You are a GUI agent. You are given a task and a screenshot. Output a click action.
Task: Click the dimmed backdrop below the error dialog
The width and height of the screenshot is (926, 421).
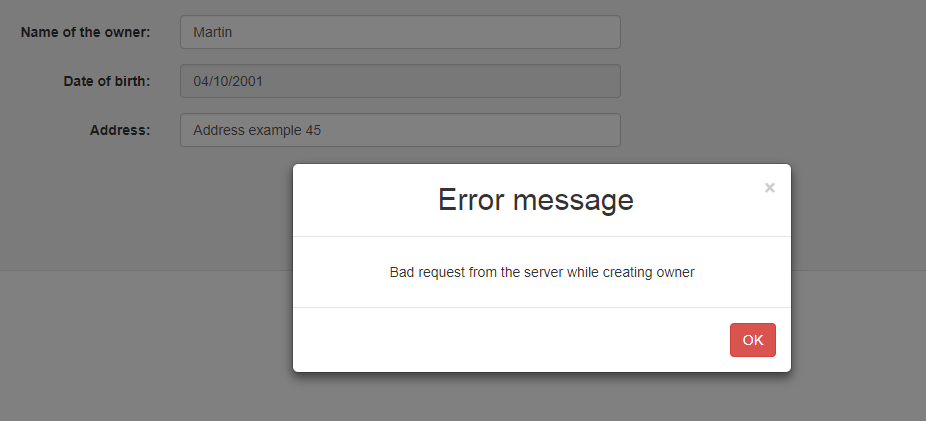point(540,398)
